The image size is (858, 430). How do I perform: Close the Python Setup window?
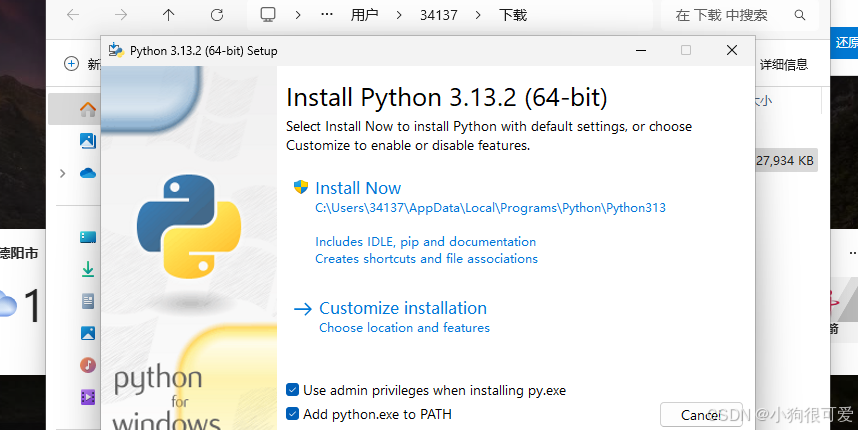[x=732, y=50]
